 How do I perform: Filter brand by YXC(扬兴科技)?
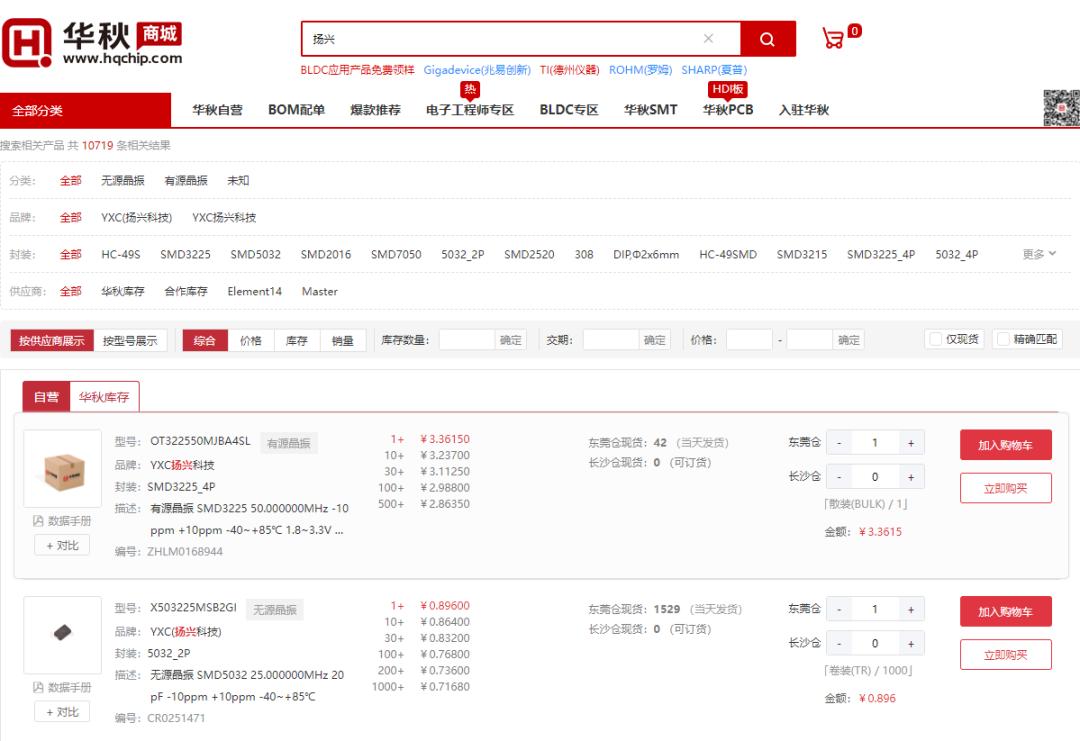(x=136, y=218)
